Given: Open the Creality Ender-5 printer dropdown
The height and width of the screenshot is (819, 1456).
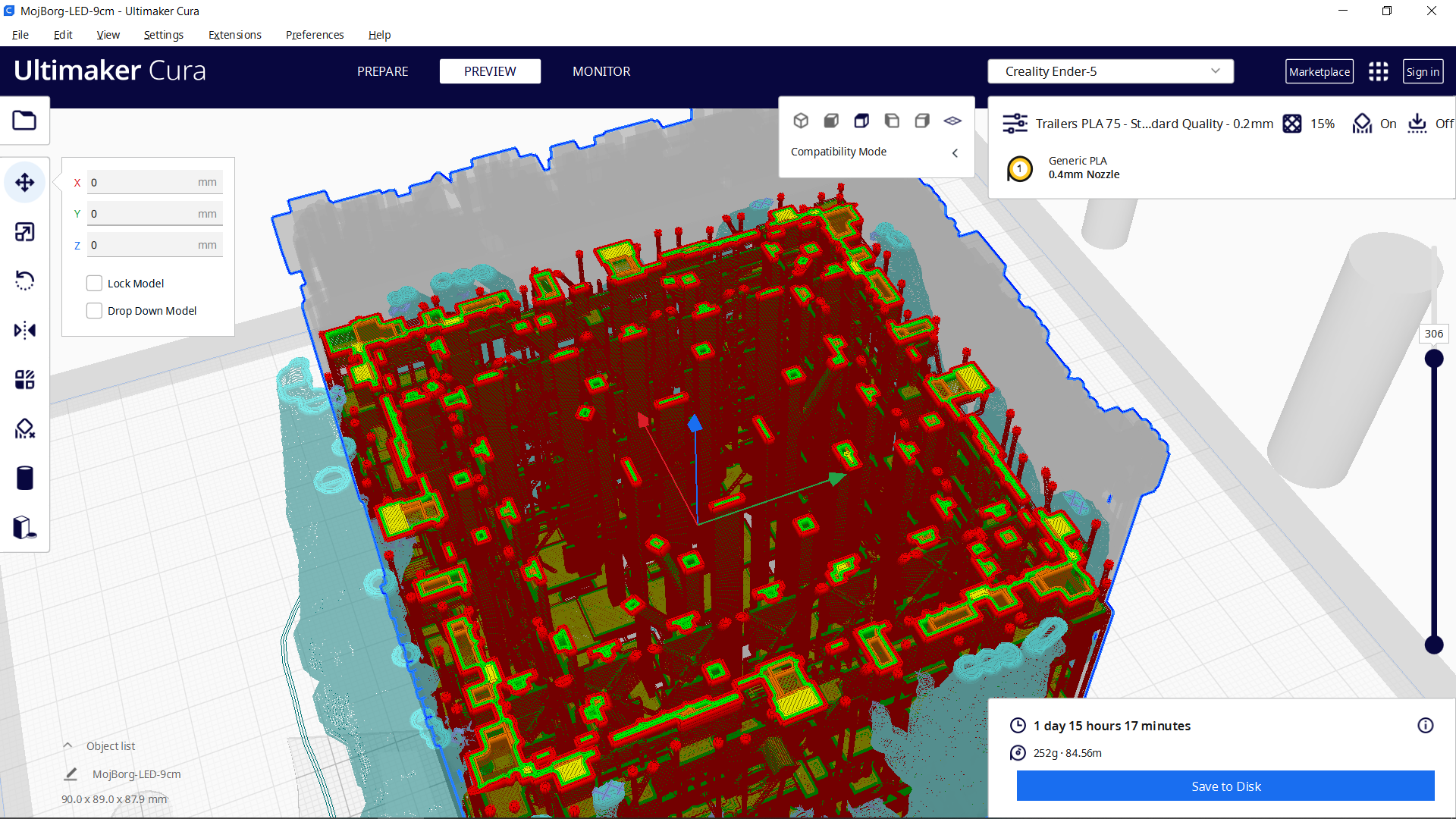Looking at the screenshot, I should [x=1110, y=71].
